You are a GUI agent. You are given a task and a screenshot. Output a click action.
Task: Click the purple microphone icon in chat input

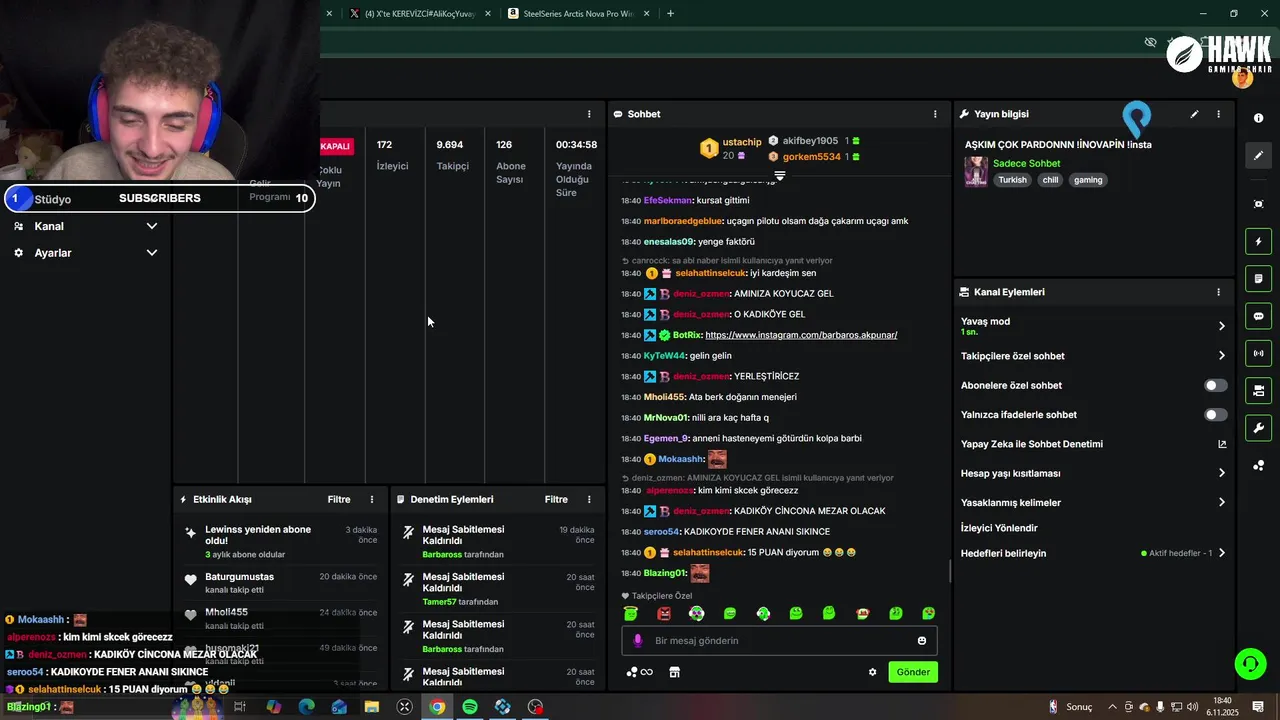[638, 641]
